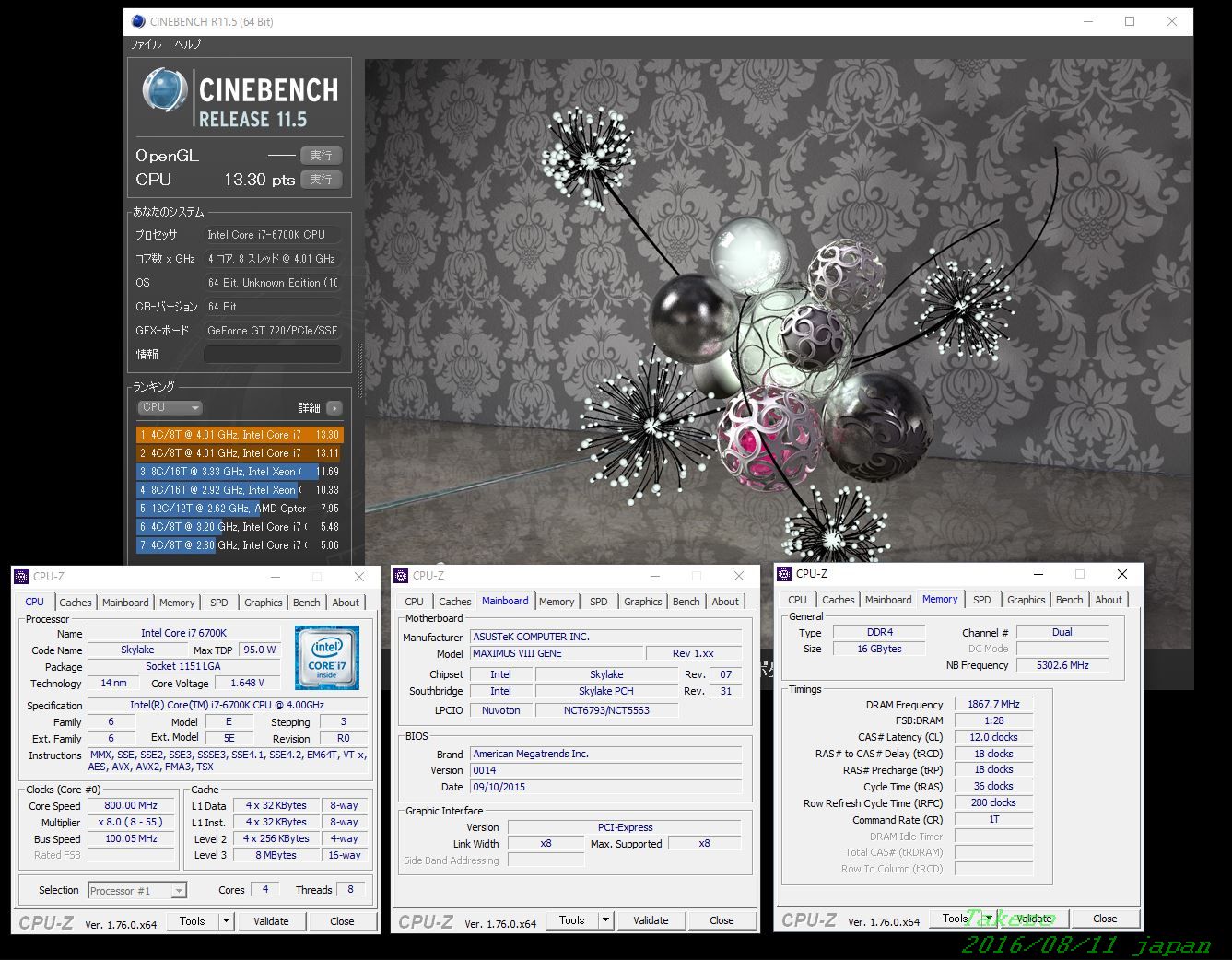Open Mainboard tab in left CPU-Z window
The width and height of the screenshot is (1232, 960).
[x=125, y=603]
